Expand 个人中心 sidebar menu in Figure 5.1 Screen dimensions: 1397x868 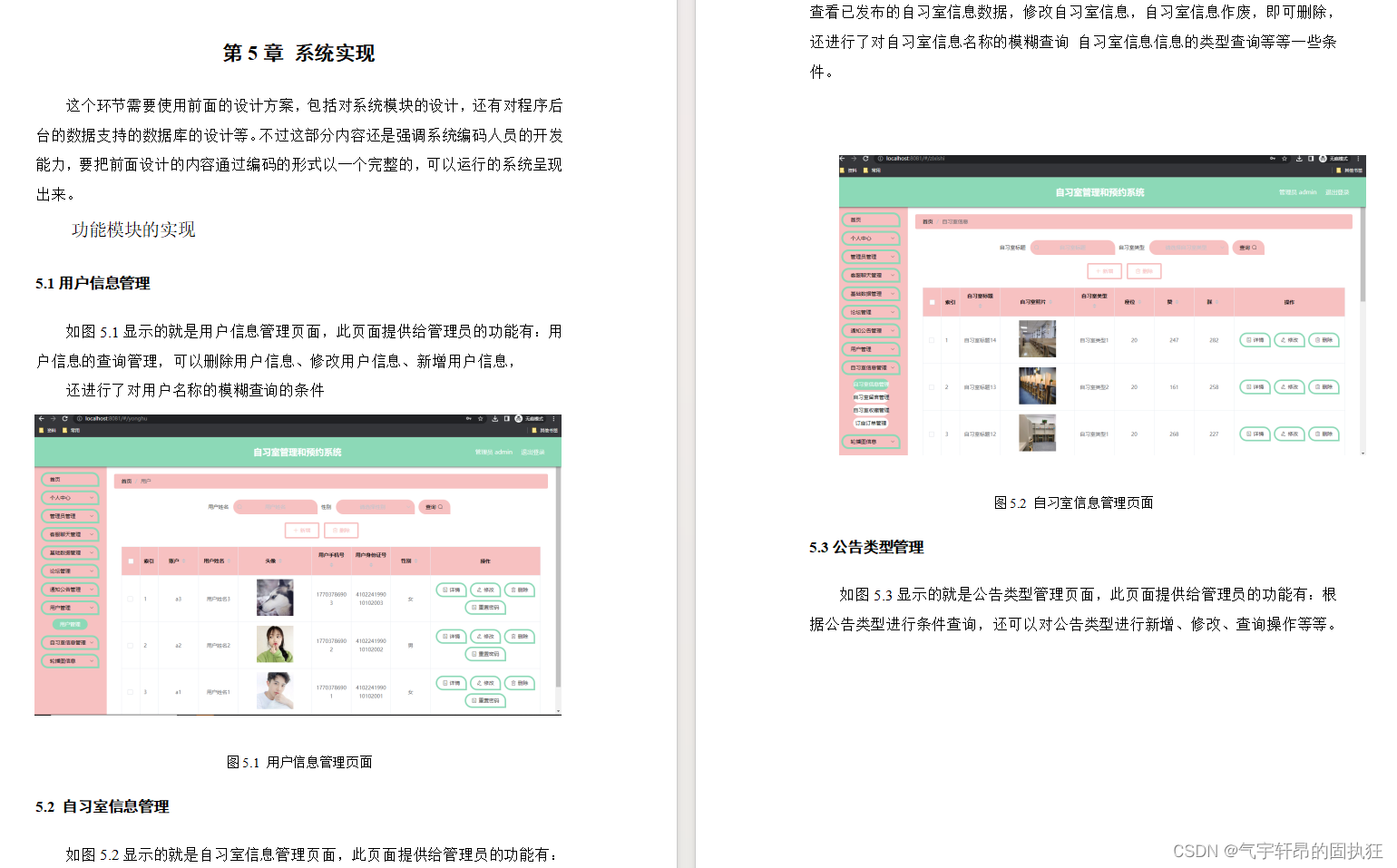coord(70,498)
